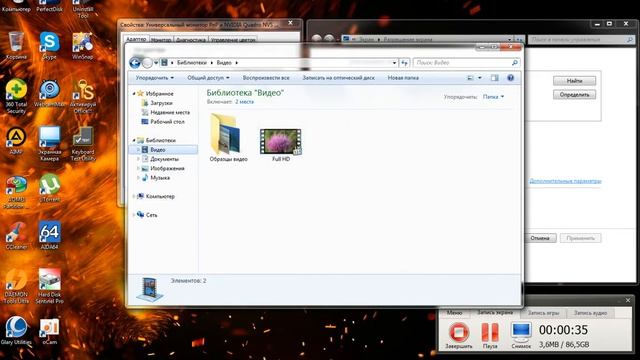
Task: Switch to Монитор tab in properties window
Action: [x=161, y=40]
